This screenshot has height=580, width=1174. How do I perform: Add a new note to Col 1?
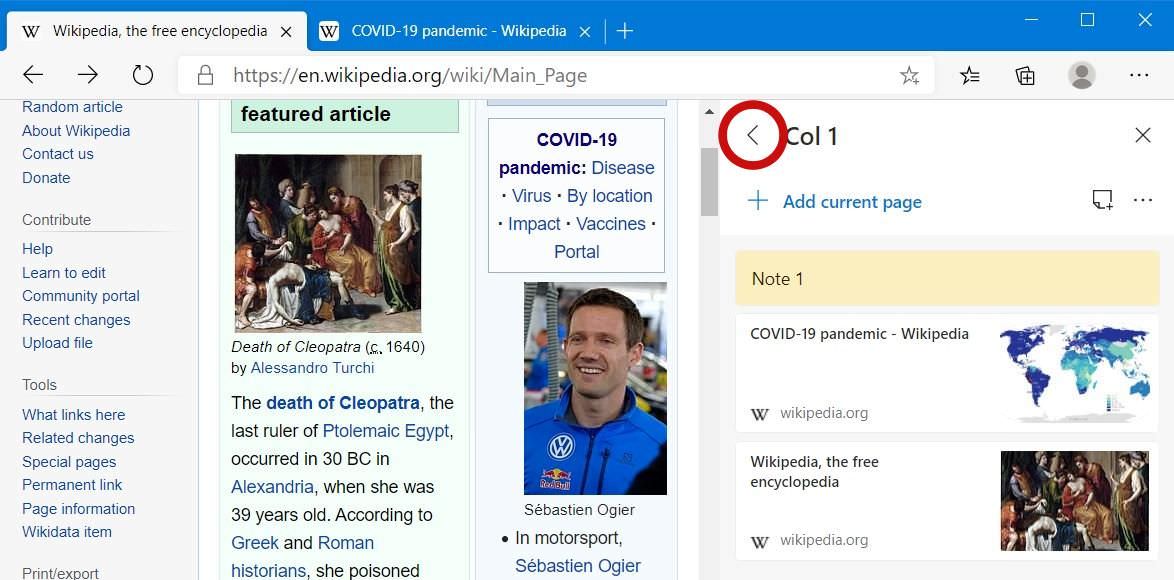1102,200
